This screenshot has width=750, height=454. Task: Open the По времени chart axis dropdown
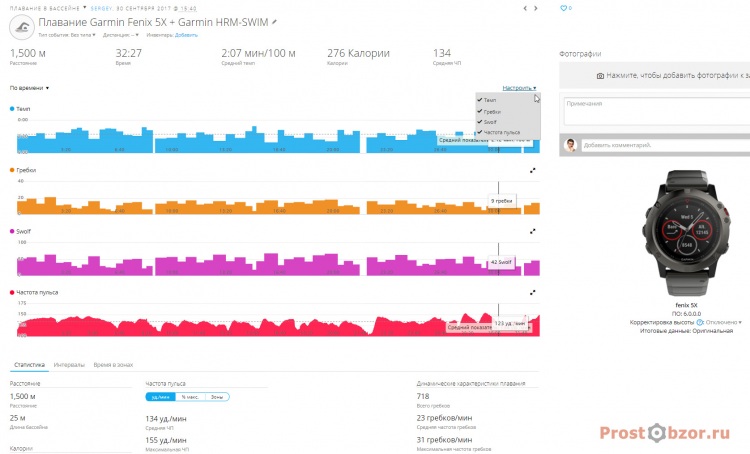29,88
